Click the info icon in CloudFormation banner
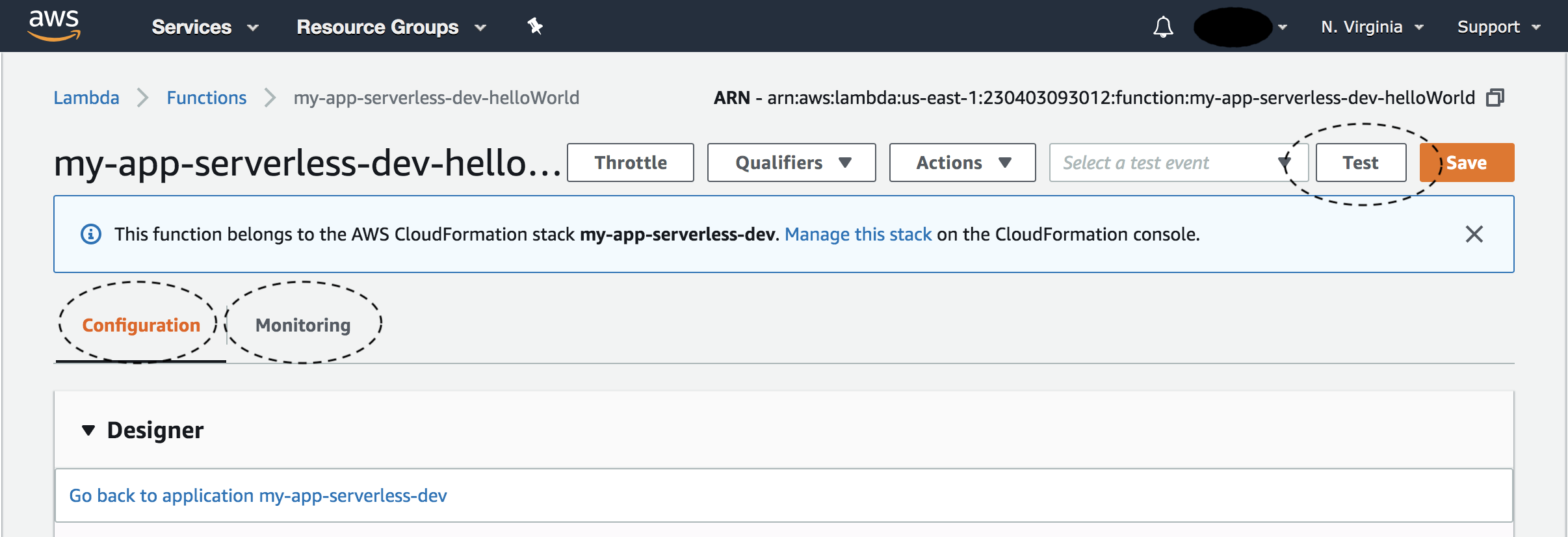1568x537 pixels. click(91, 234)
